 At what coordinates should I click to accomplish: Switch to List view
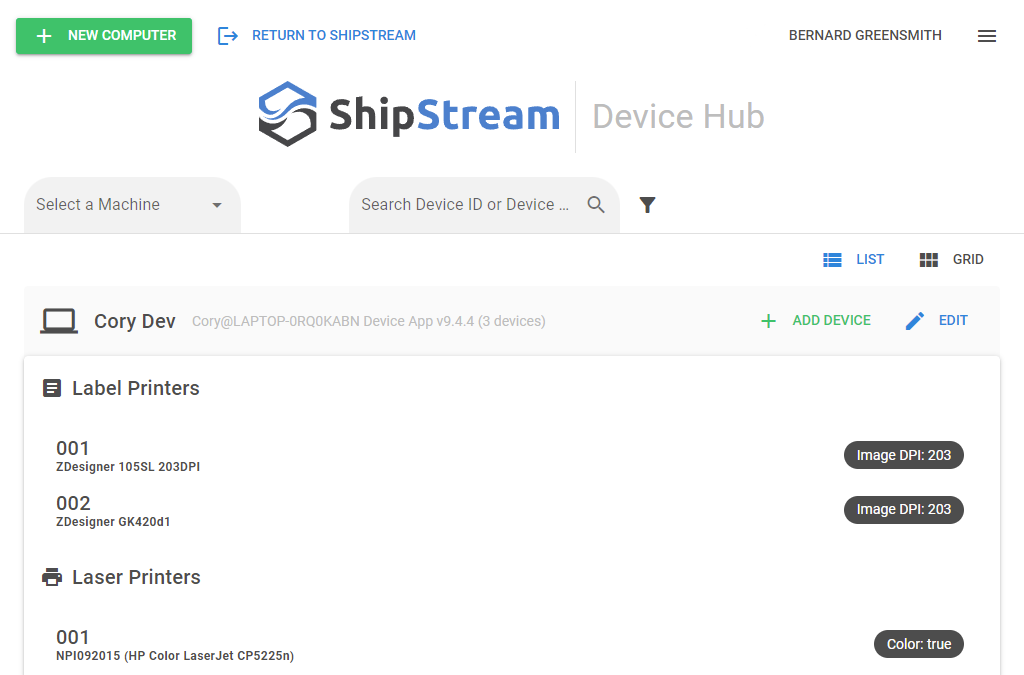(854, 260)
